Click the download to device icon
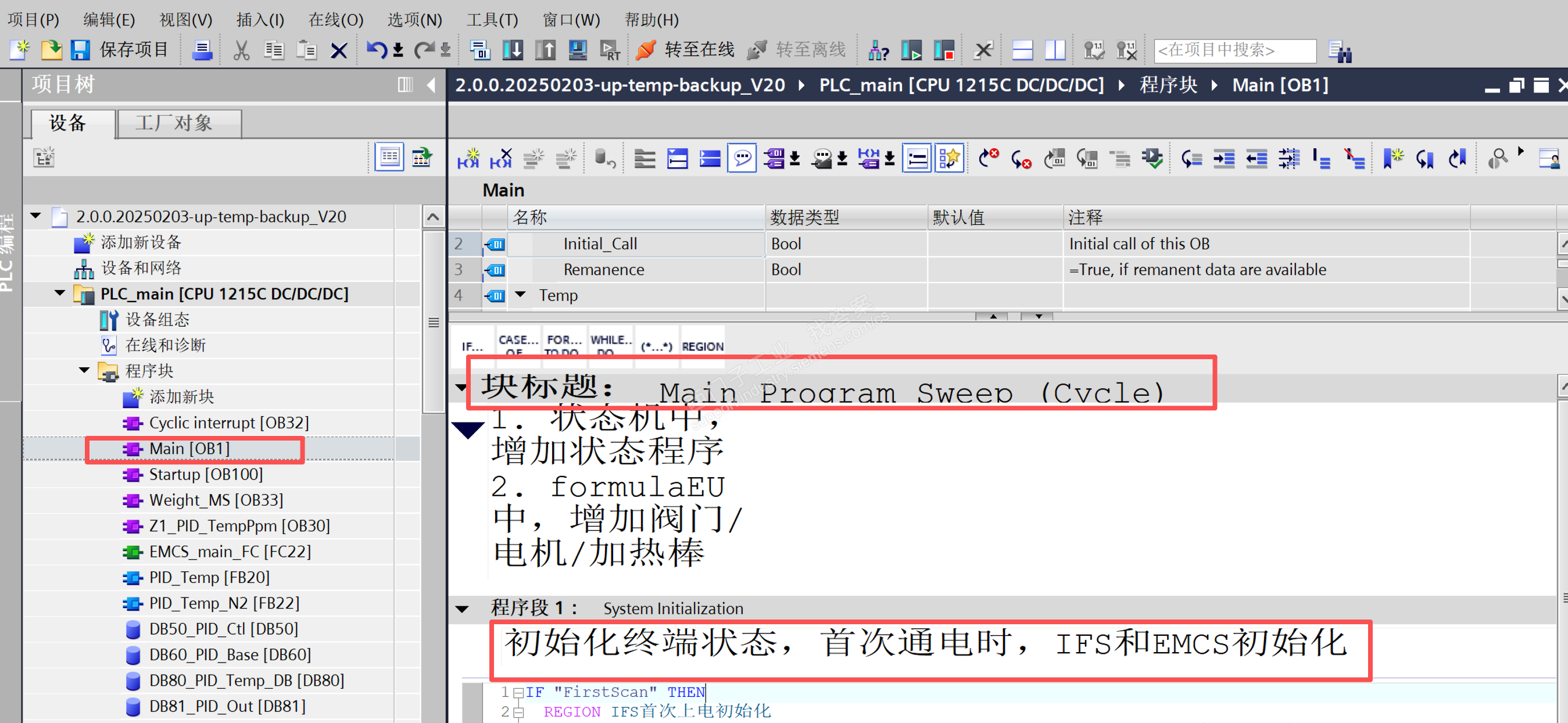The height and width of the screenshot is (723, 1568). pyautogui.click(x=513, y=50)
